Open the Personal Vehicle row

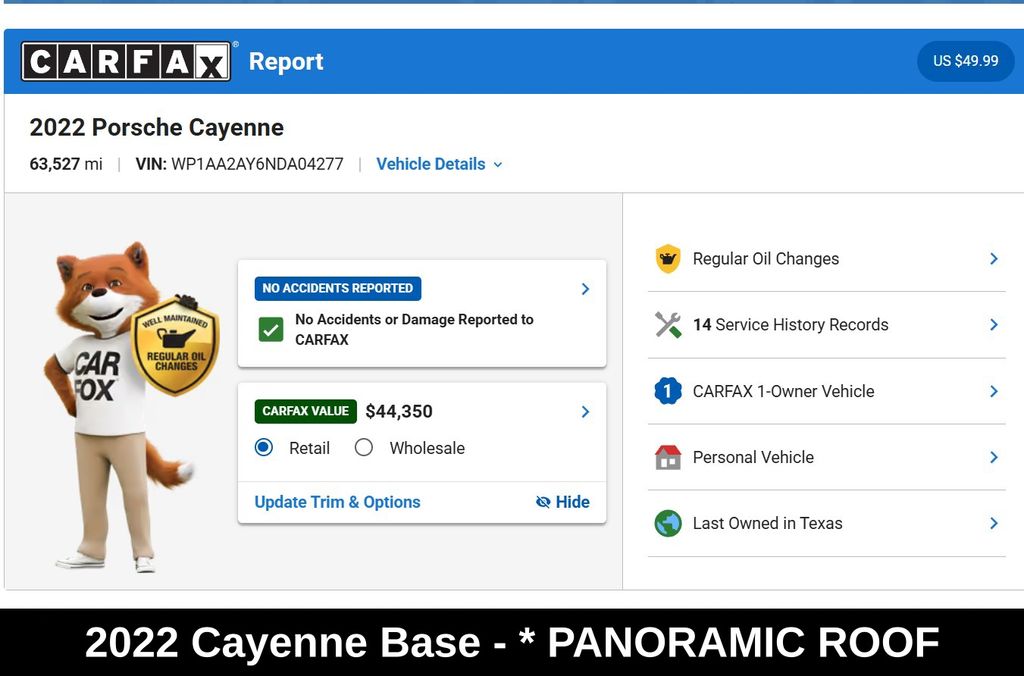tap(826, 457)
